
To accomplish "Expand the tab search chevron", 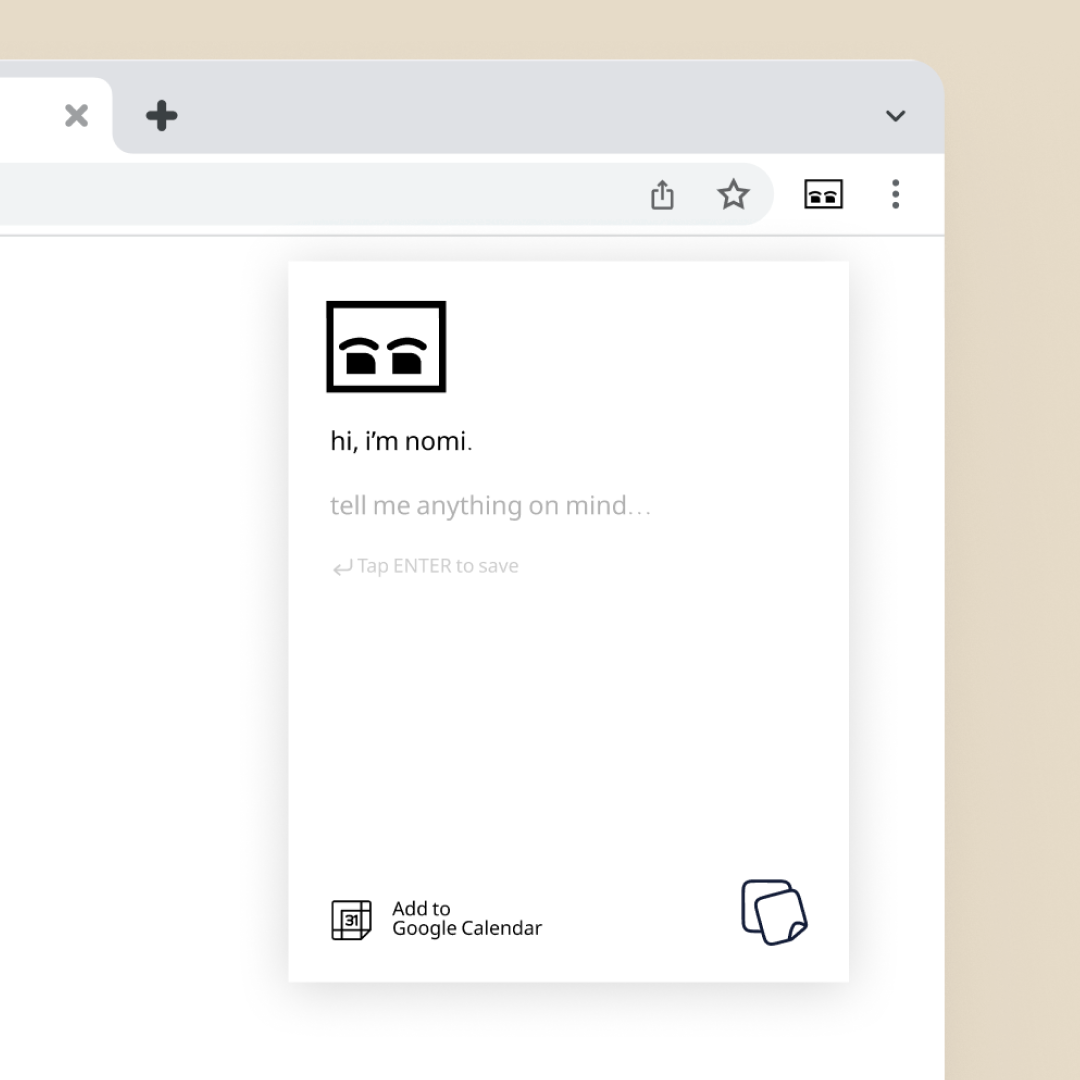I will [895, 116].
